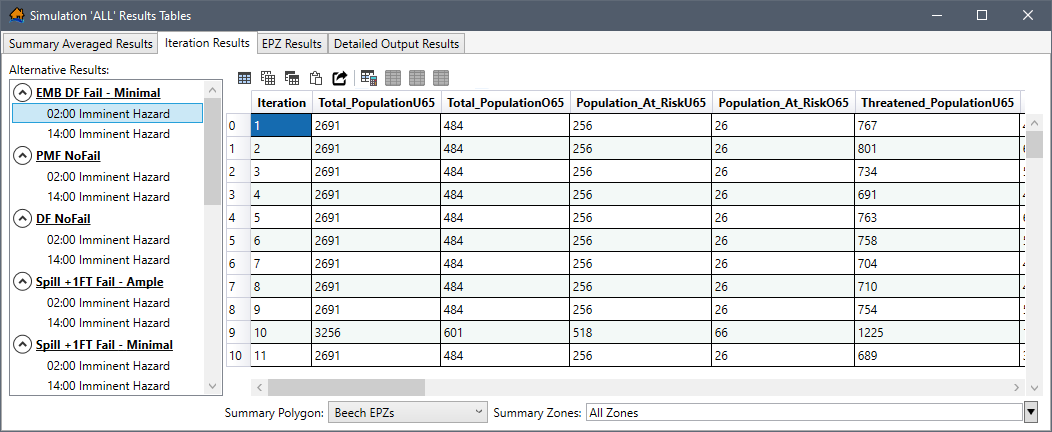
Task: Sort by Total_PopulationU65 column header
Action: tap(376, 103)
